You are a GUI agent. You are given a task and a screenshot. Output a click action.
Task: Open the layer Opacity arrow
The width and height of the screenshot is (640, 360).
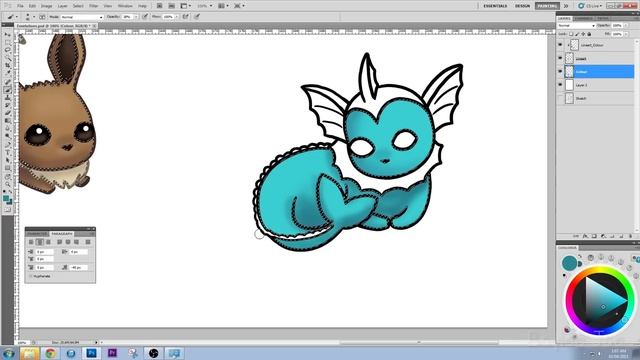click(x=626, y=25)
